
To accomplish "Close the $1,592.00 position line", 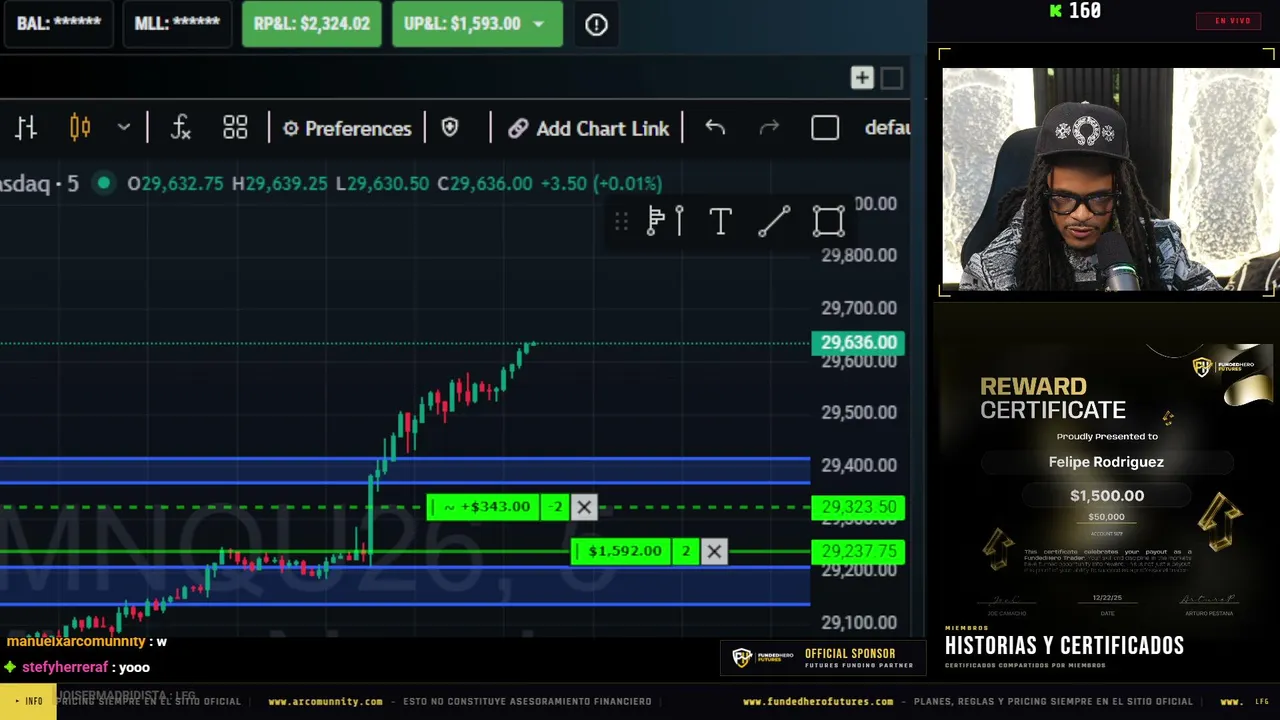I will tap(714, 551).
